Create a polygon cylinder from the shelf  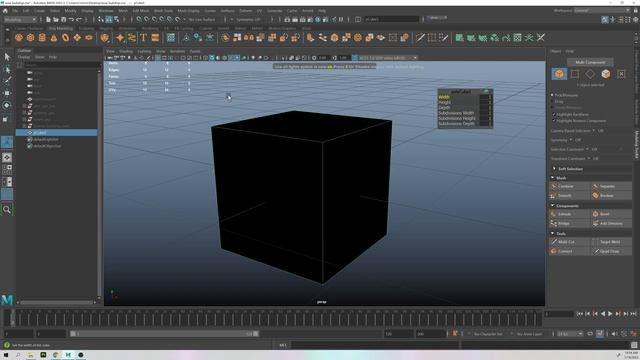pyautogui.click(x=42, y=38)
